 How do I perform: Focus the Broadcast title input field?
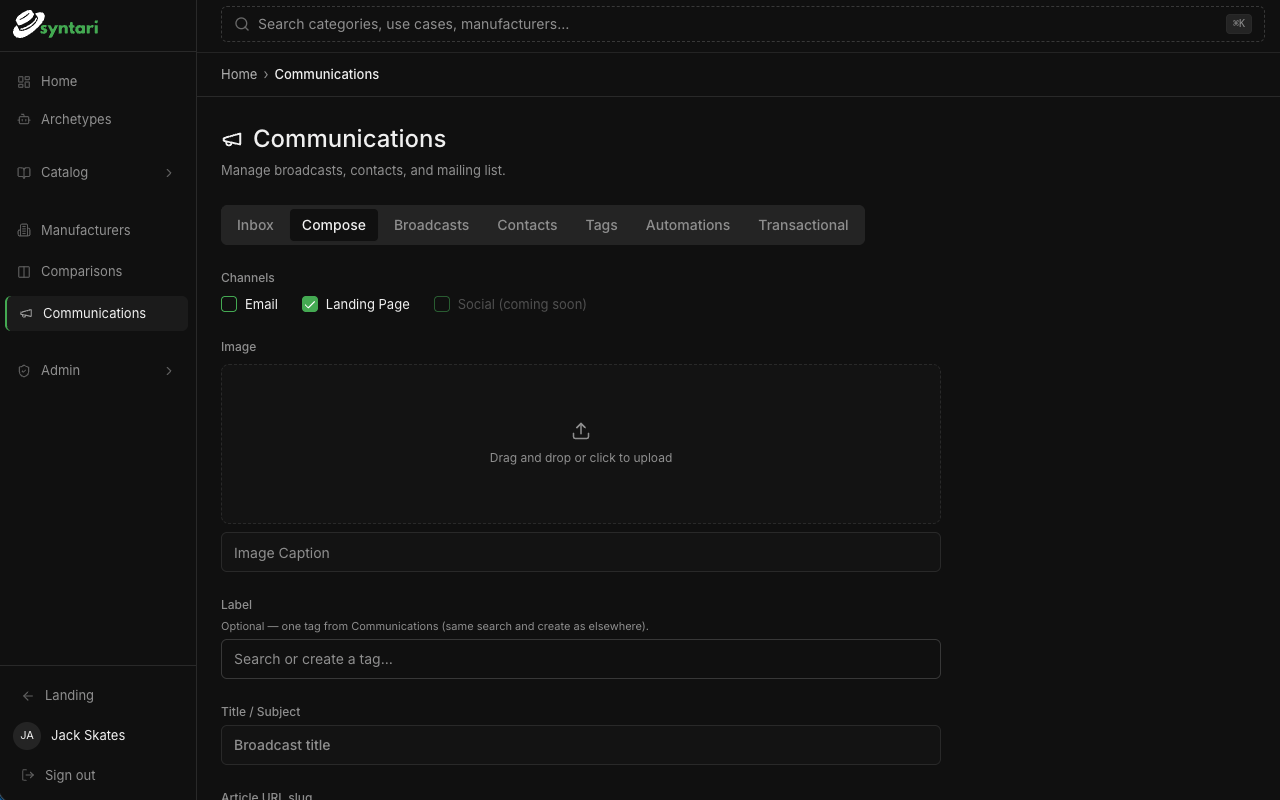tap(581, 745)
